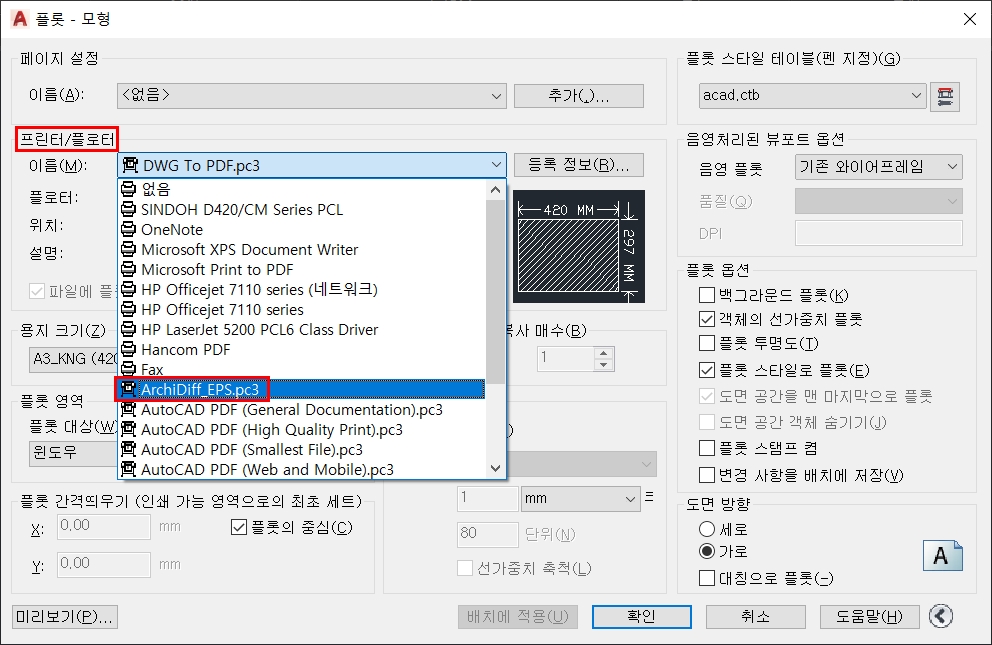The width and height of the screenshot is (992, 645).
Task: Open the page setup 이름(A) dropdown showing <없음>
Action: (497, 96)
